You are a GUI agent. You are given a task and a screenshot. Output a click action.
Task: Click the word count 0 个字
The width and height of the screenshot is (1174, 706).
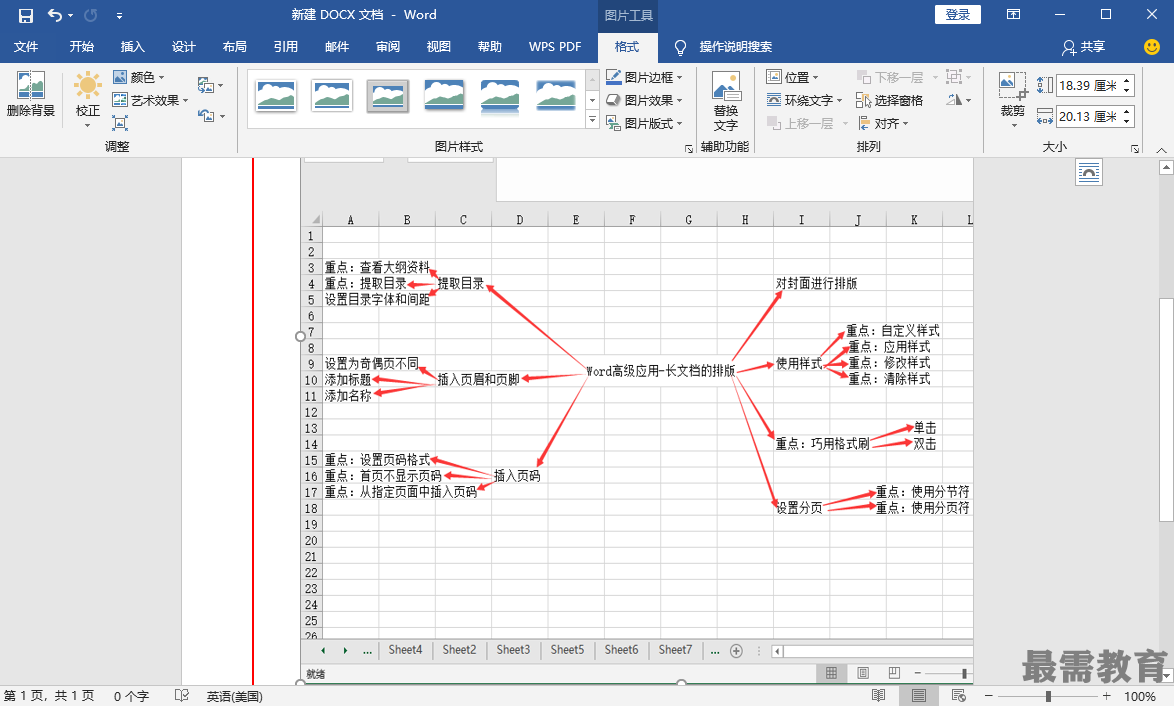click(x=131, y=696)
